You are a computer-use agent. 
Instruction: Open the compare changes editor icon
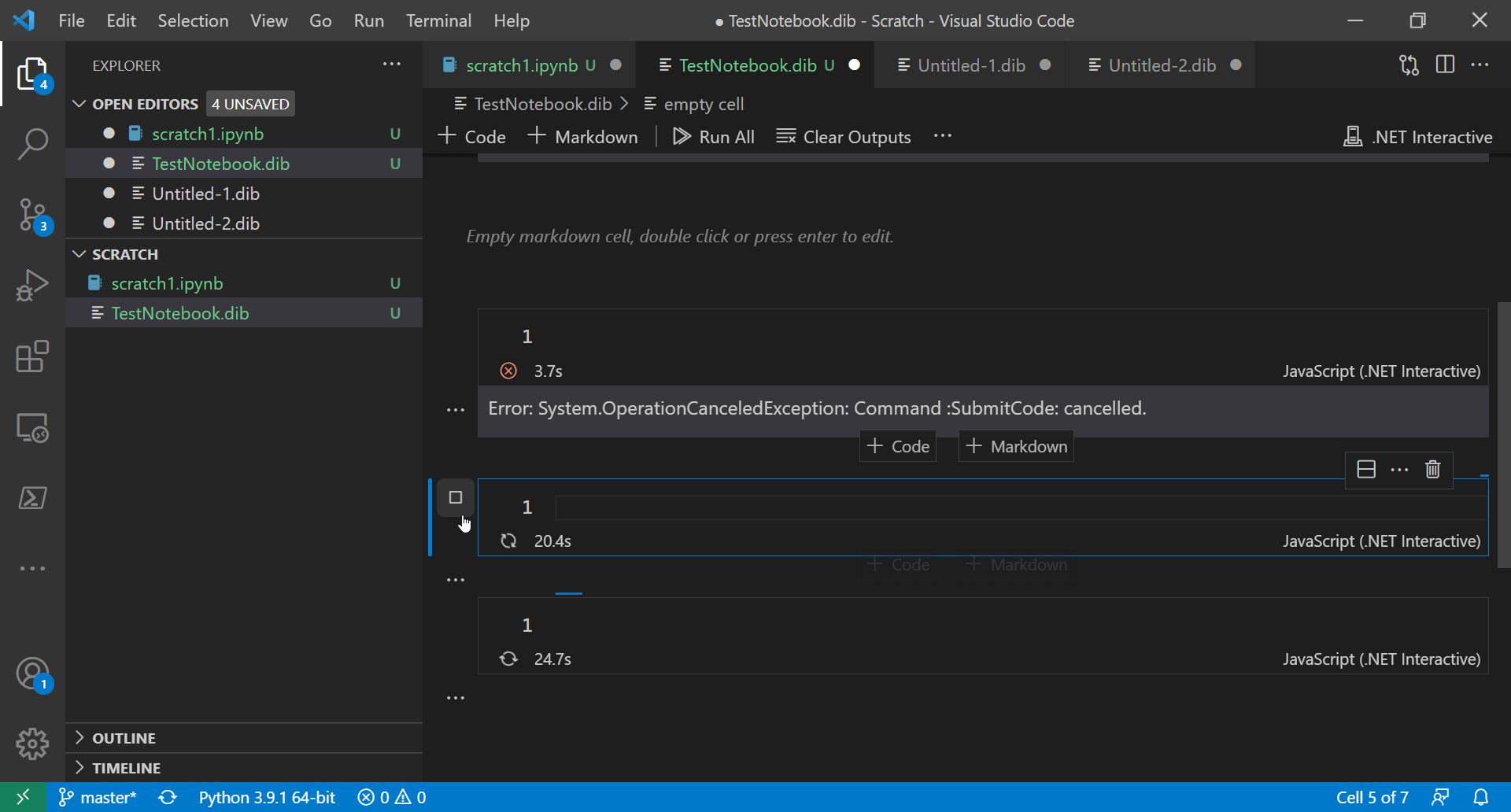point(1409,65)
